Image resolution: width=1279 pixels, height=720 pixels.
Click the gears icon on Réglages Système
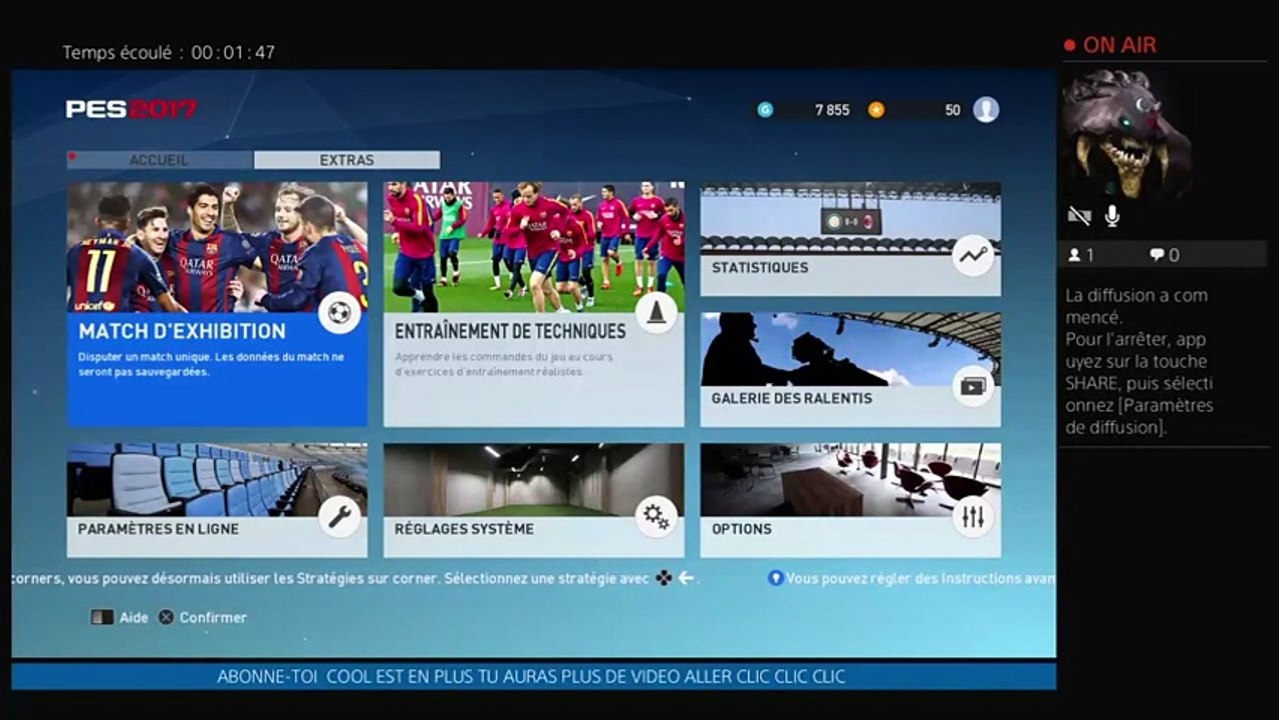656,517
